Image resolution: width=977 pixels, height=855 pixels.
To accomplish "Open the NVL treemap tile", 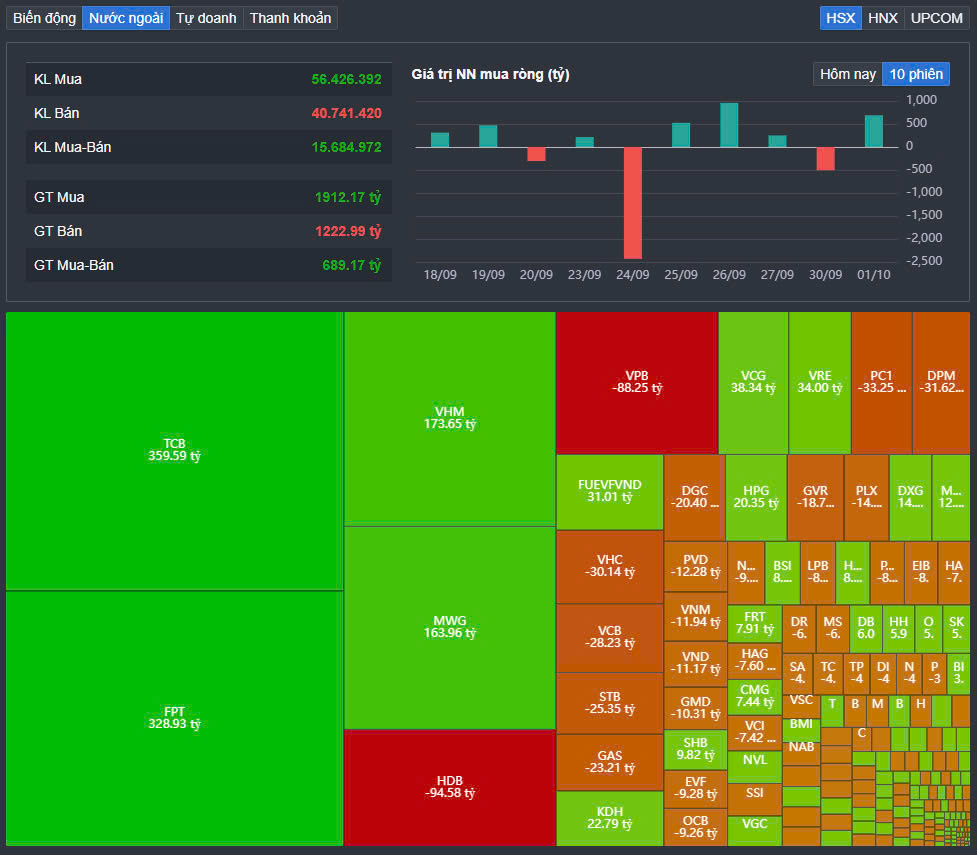I will [755, 767].
